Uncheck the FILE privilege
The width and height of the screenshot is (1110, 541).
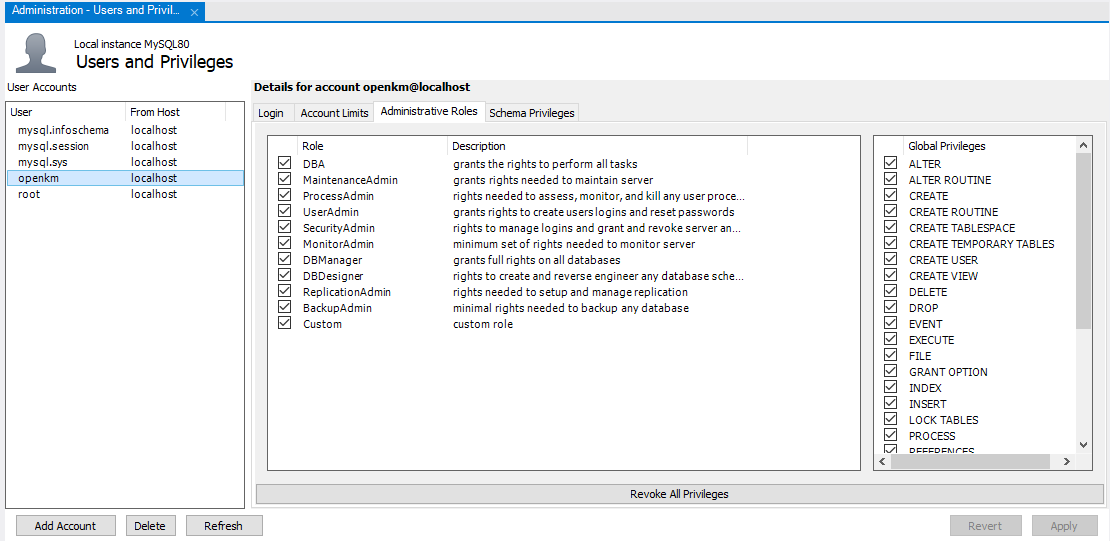[x=891, y=355]
